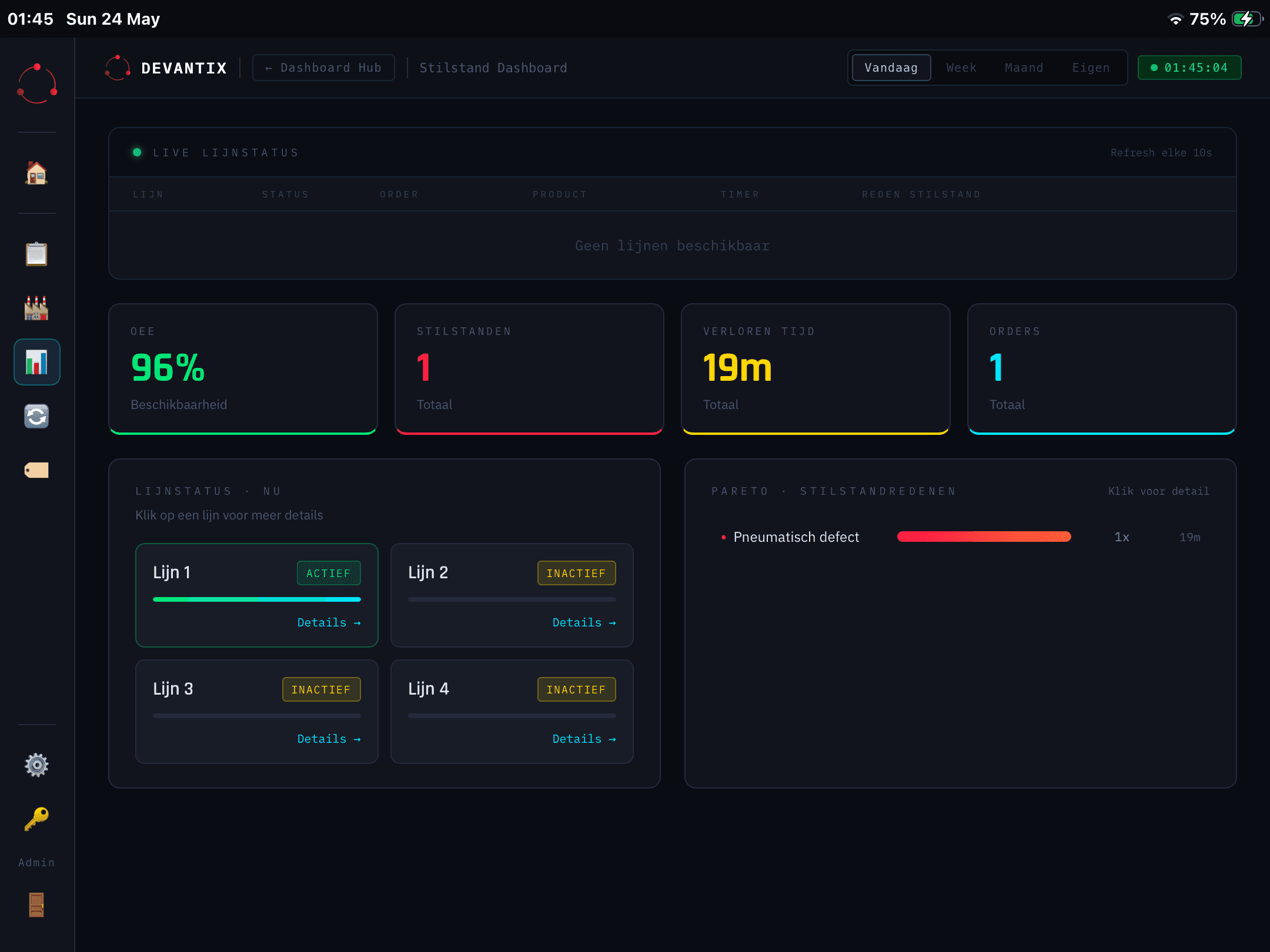Click the DEVANTIX header logo
Image resolution: width=1270 pixels, height=952 pixels.
[166, 68]
